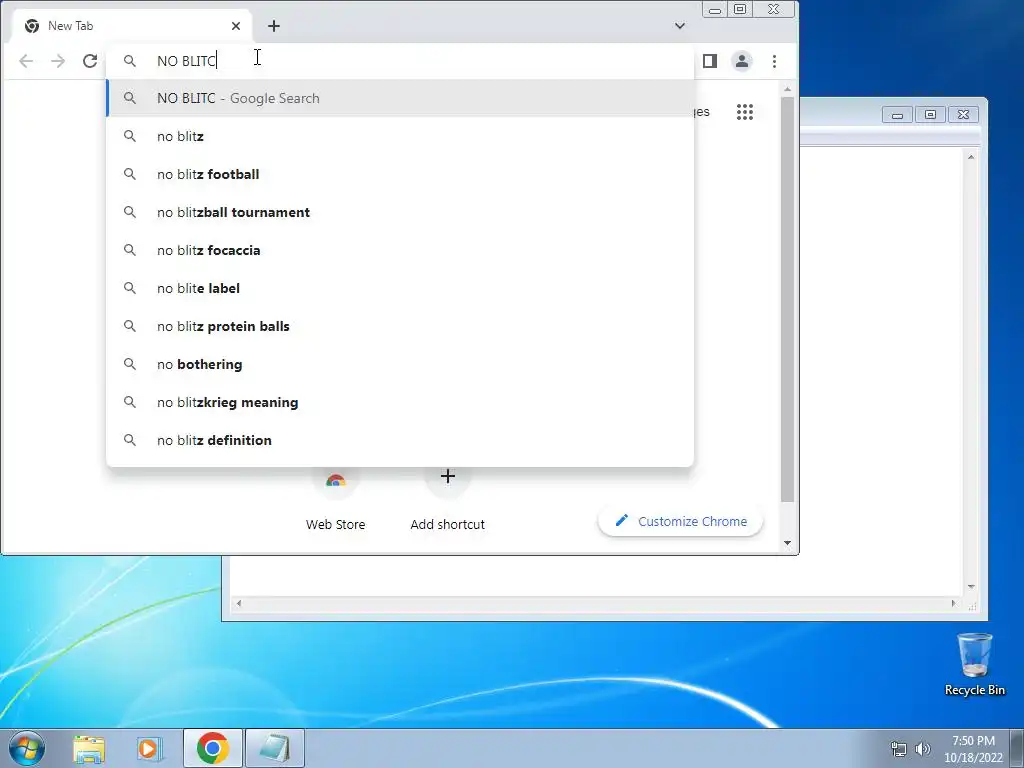Click background window's horizontal scroll right arrow

[953, 603]
